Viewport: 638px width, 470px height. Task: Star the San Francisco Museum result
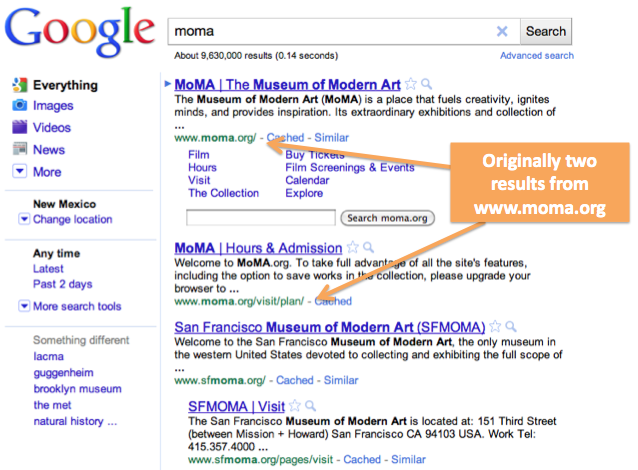click(x=495, y=326)
